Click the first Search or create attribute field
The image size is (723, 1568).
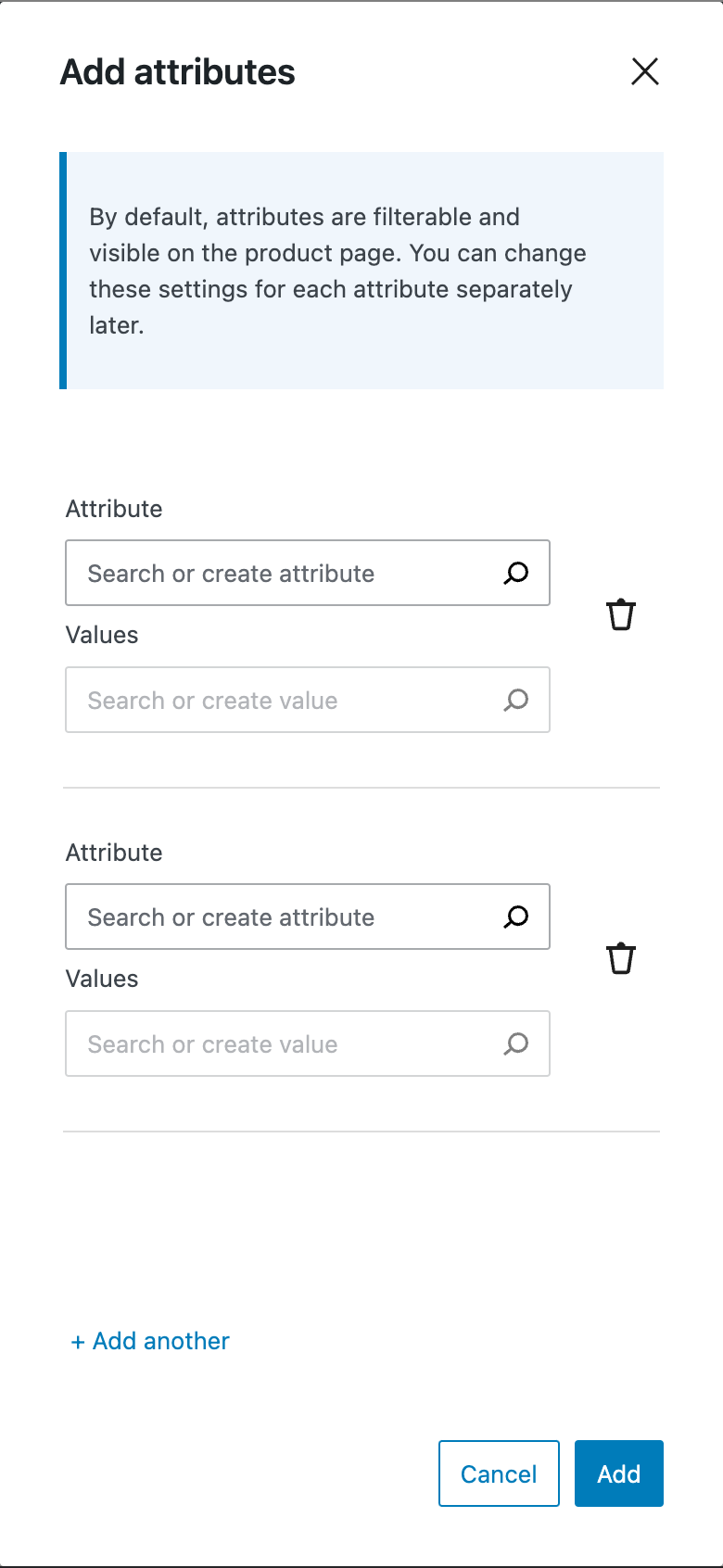[308, 573]
